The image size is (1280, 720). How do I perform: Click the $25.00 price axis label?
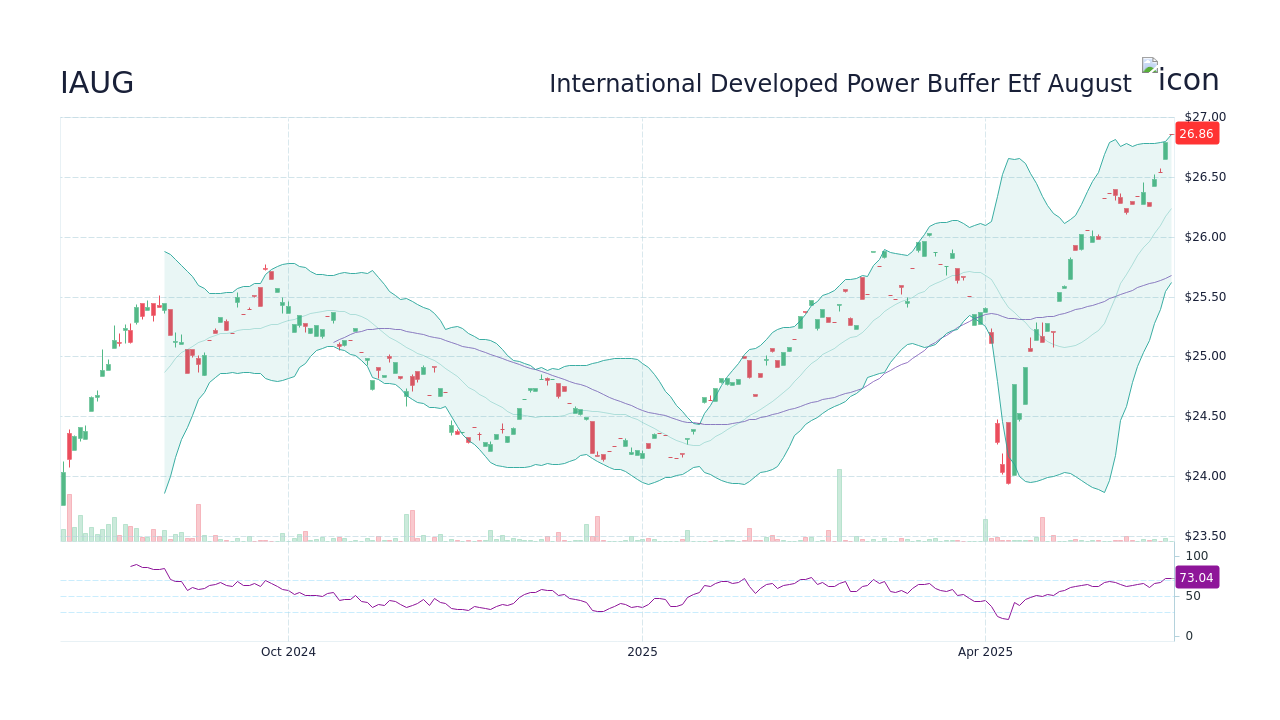tap(1204, 356)
